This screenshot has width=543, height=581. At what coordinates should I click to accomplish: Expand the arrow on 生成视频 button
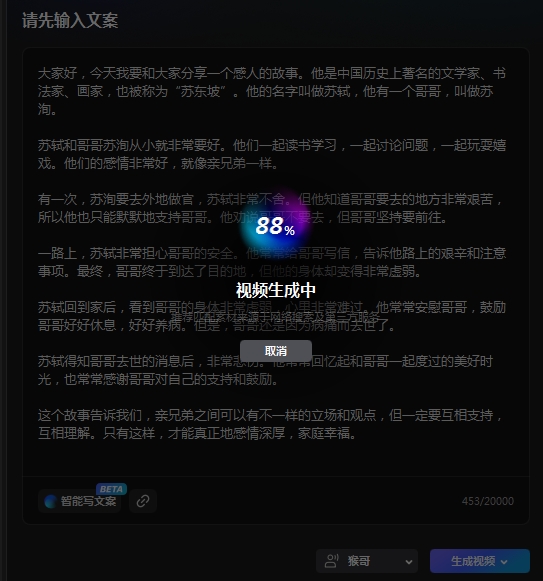pos(504,562)
